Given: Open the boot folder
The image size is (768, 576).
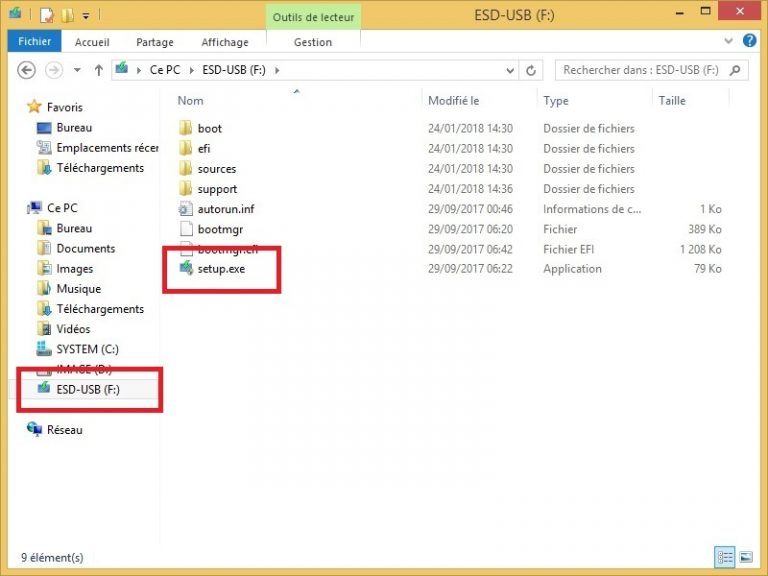Looking at the screenshot, I should (209, 129).
